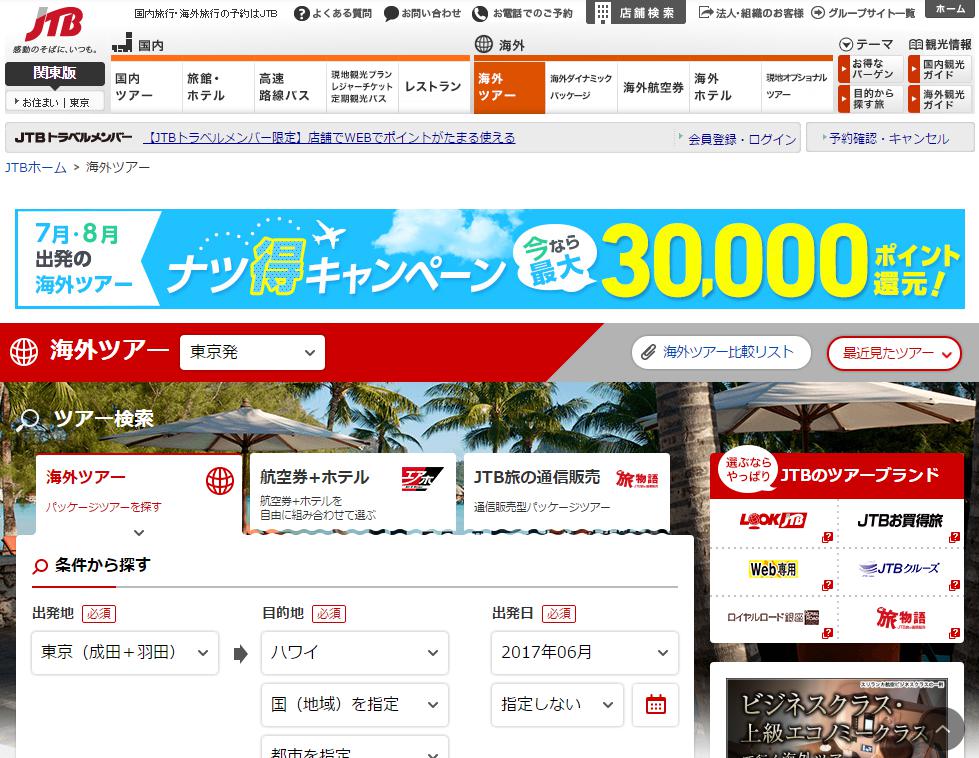Open the JTBクルーズ brand logo
979x758 pixels.
pos(900,568)
